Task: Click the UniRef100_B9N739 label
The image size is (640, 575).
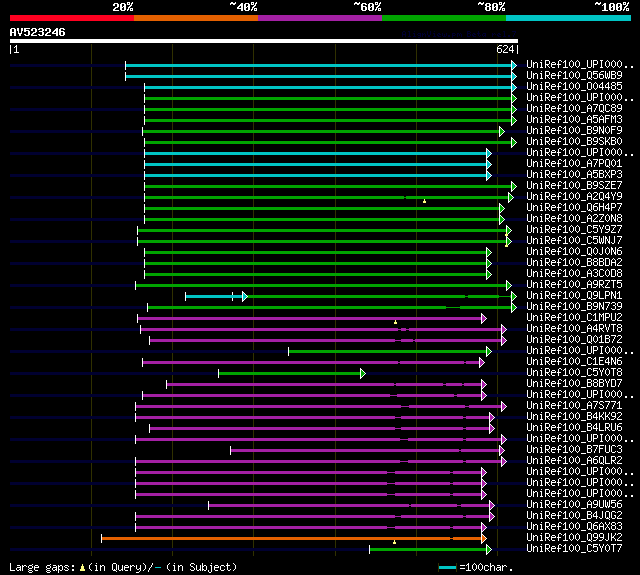Action: tap(574, 307)
